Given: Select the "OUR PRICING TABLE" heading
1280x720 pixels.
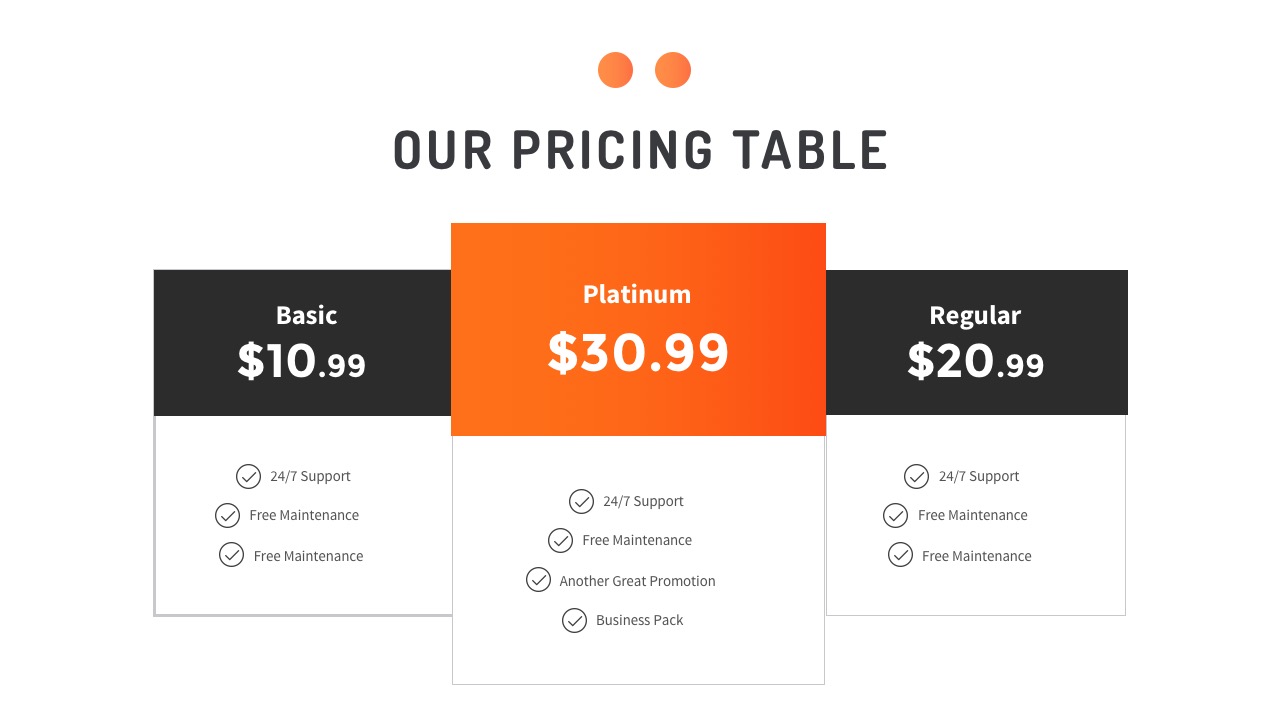Looking at the screenshot, I should 640,151.
